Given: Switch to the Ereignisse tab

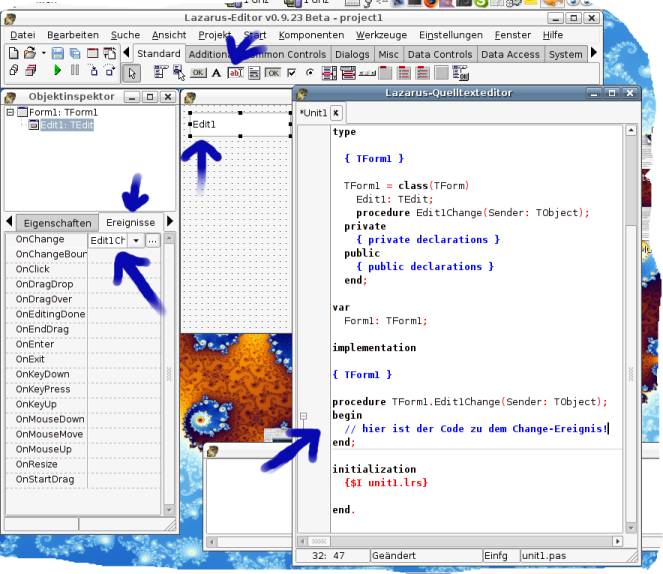Looking at the screenshot, I should click(131, 222).
